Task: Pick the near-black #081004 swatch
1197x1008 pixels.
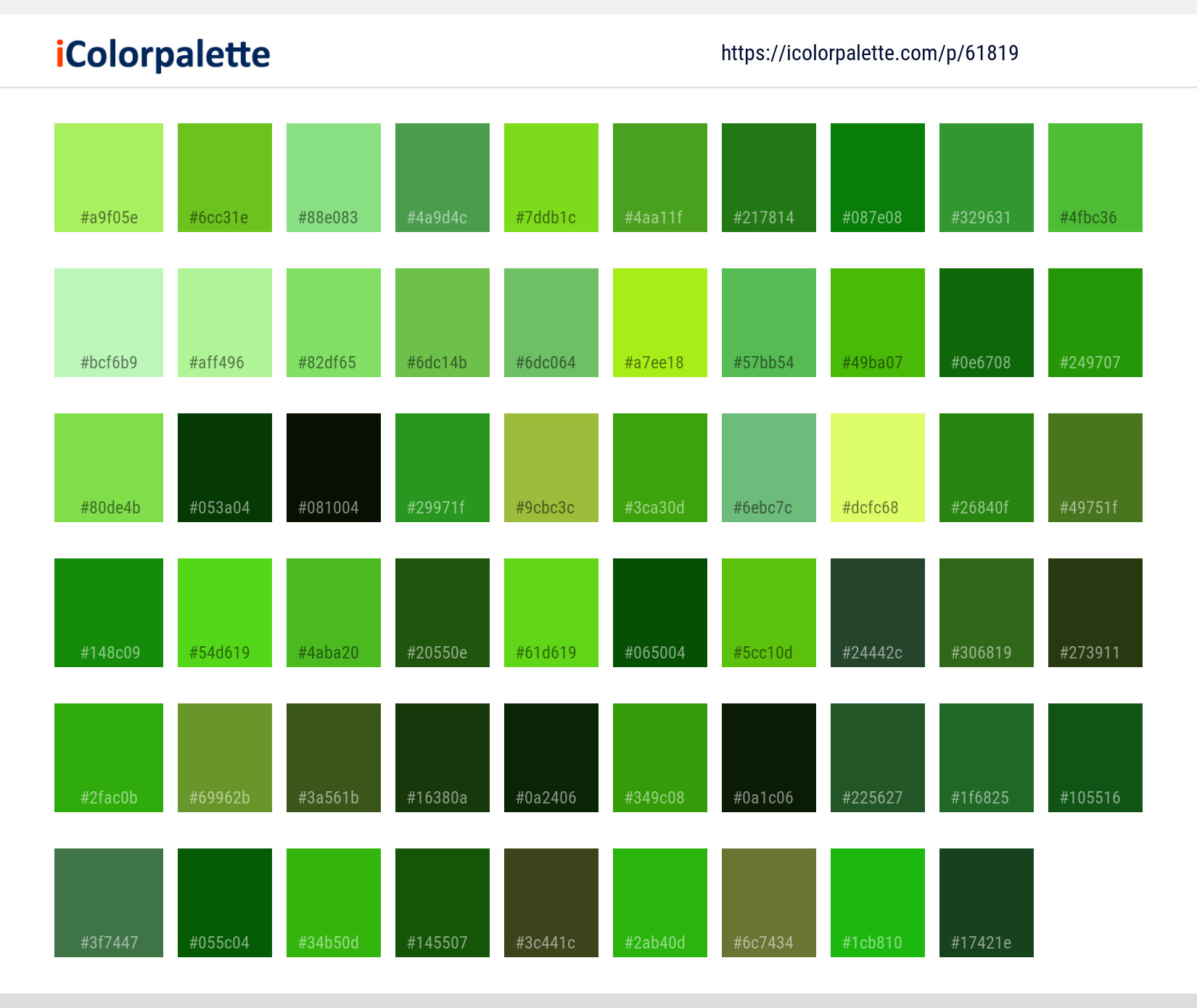Action: click(x=334, y=468)
